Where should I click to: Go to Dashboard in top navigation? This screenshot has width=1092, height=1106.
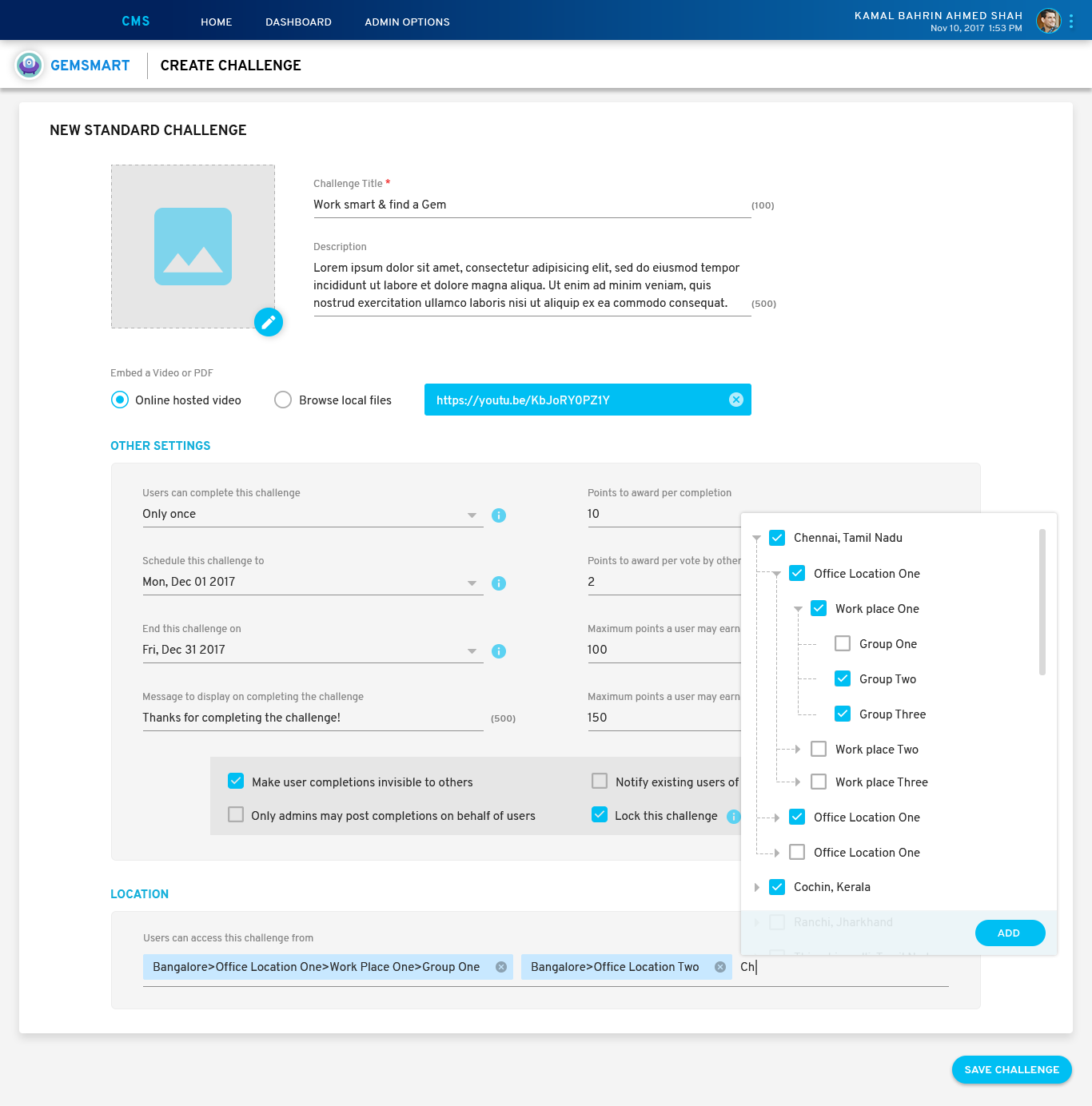(298, 22)
